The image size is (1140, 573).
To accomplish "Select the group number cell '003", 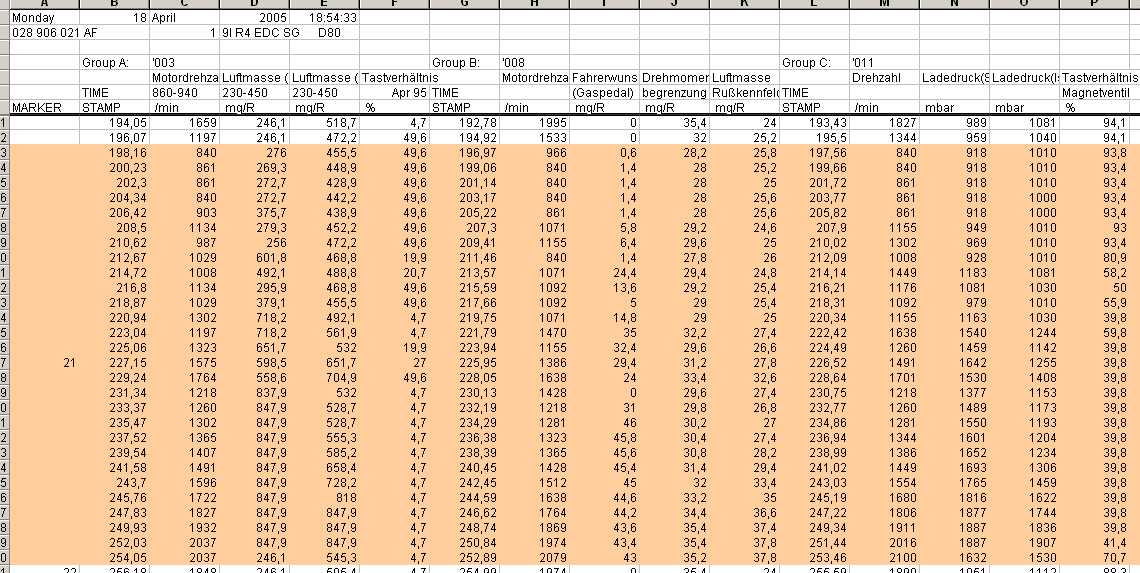I will pos(184,63).
